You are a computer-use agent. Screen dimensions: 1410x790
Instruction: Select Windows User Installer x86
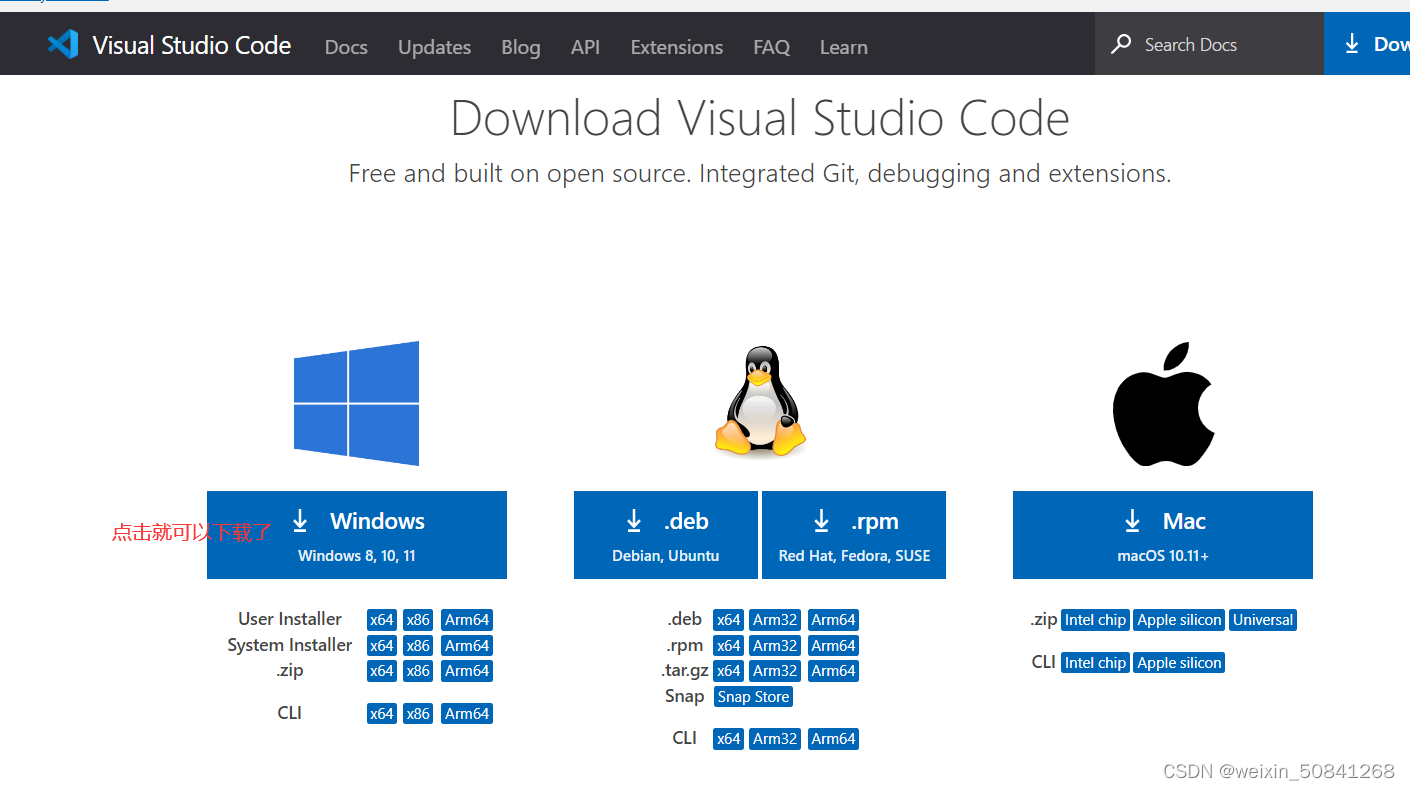pyautogui.click(x=418, y=620)
